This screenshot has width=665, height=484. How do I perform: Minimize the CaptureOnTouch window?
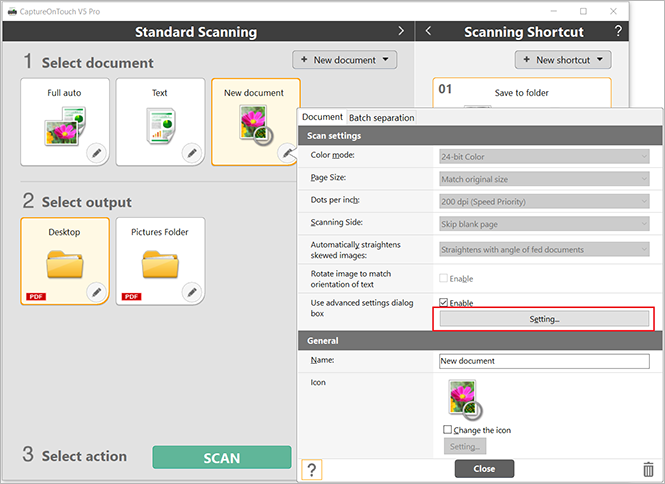coord(553,11)
